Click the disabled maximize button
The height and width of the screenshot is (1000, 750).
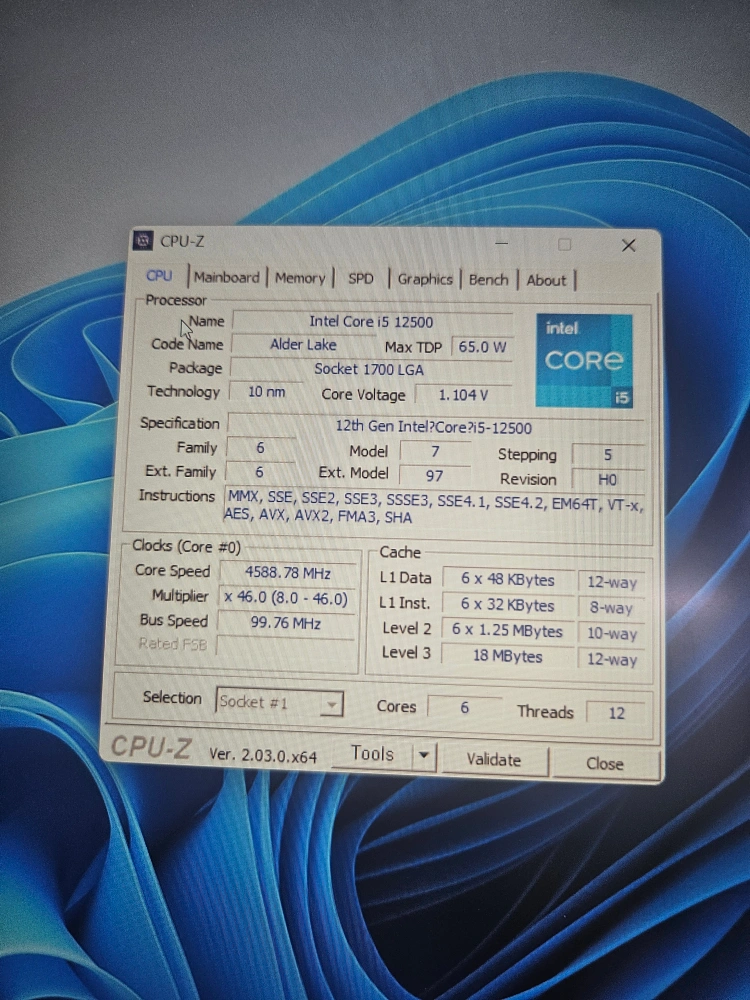coord(564,244)
